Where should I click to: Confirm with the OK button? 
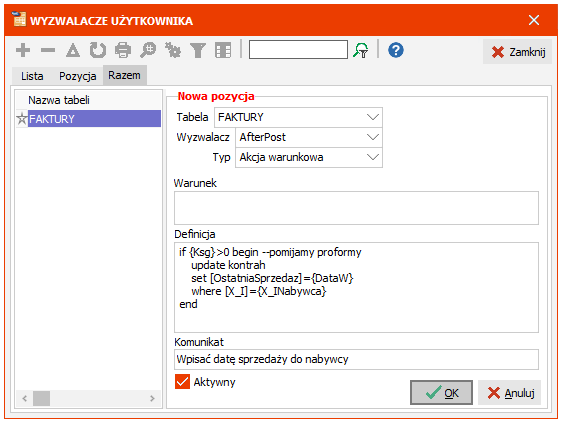(x=441, y=393)
